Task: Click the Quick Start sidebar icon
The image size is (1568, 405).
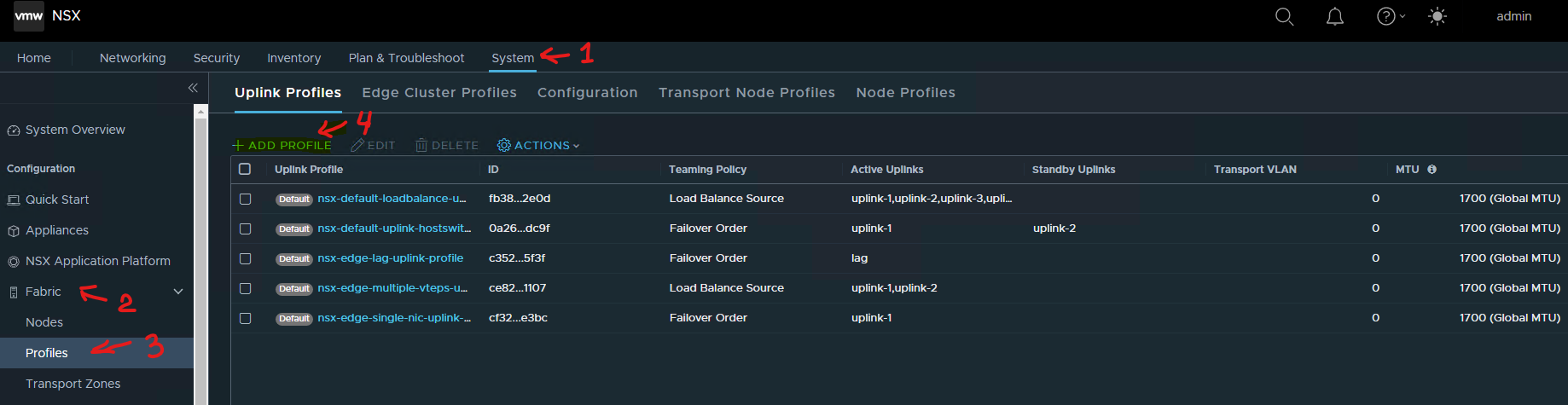Action: tap(14, 200)
